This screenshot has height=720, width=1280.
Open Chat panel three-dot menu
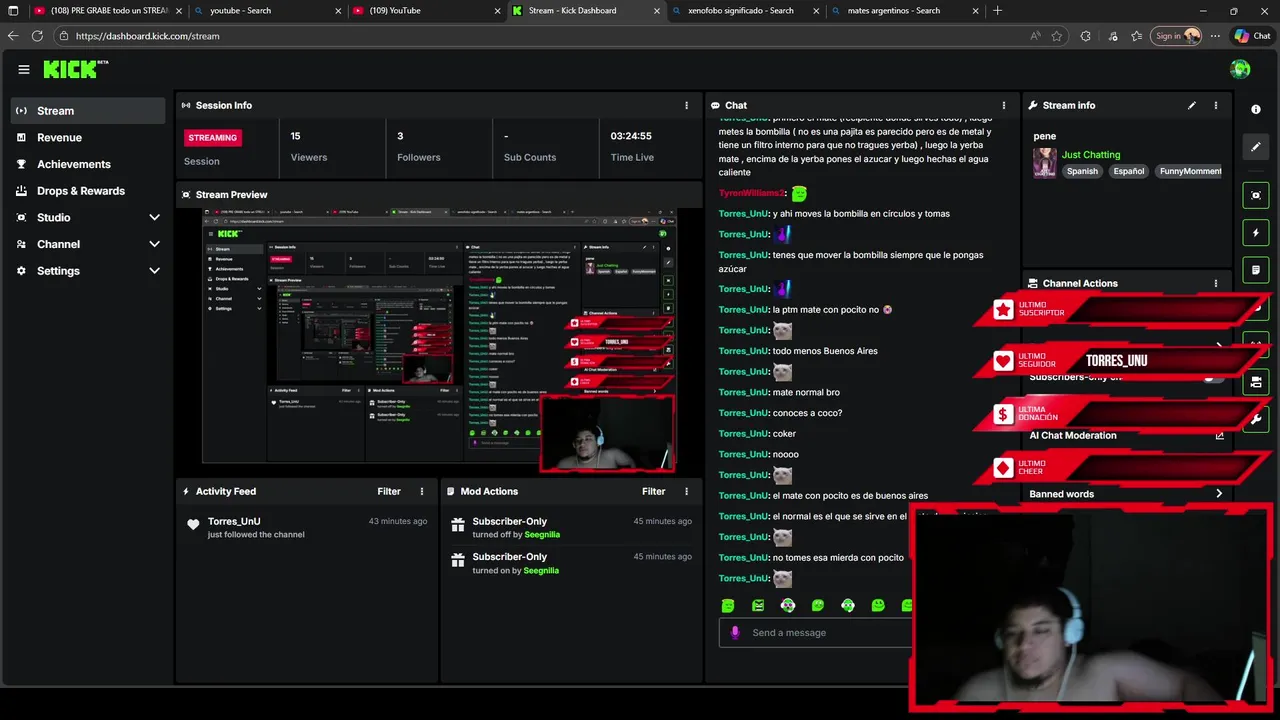[x=1004, y=105]
